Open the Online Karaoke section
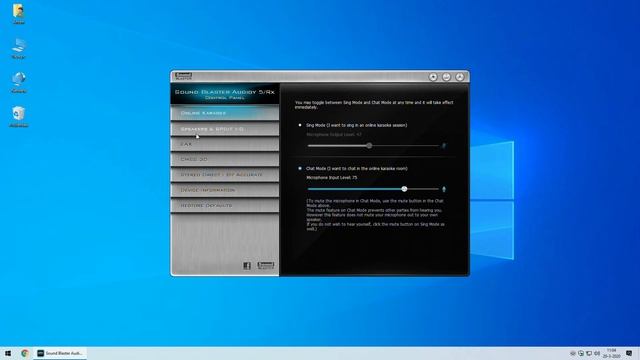 (224, 113)
